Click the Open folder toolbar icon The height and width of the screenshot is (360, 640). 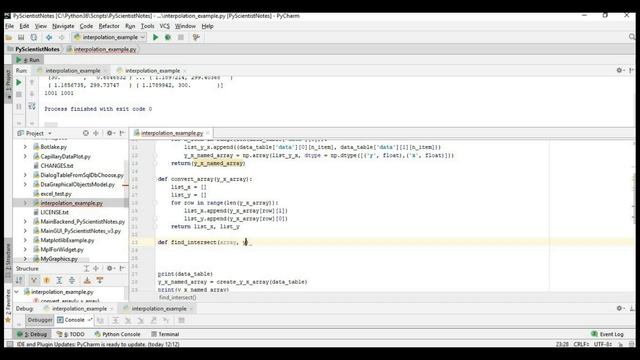point(9,37)
